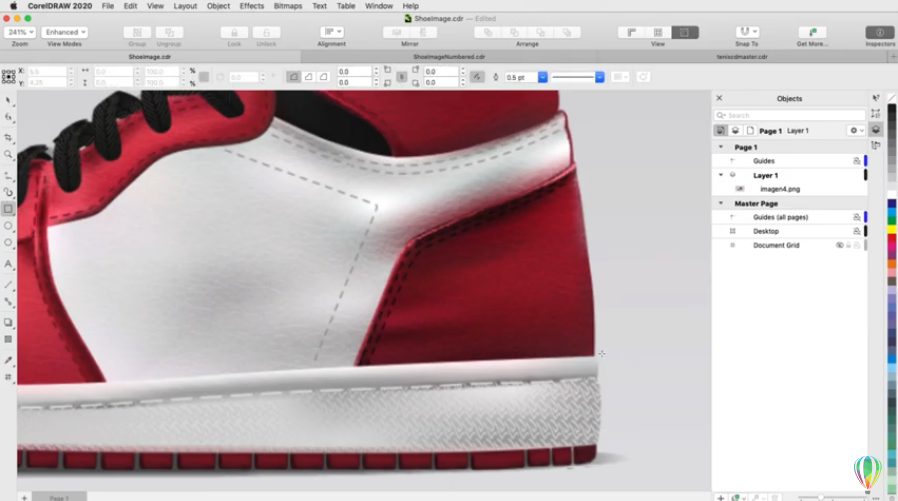Select imagen4.png object in tree
This screenshot has width=898, height=501.
(779, 189)
